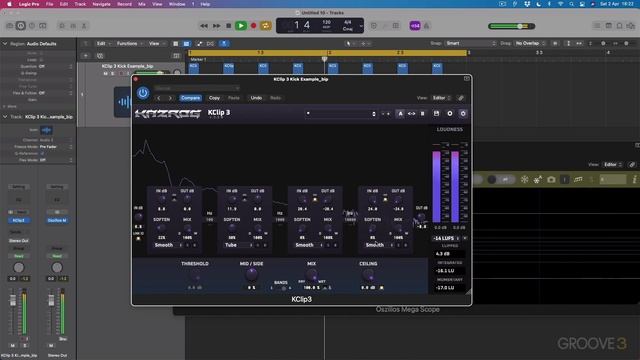The image size is (640, 360).
Task: Click the Undo button in plugin header
Action: point(256,98)
